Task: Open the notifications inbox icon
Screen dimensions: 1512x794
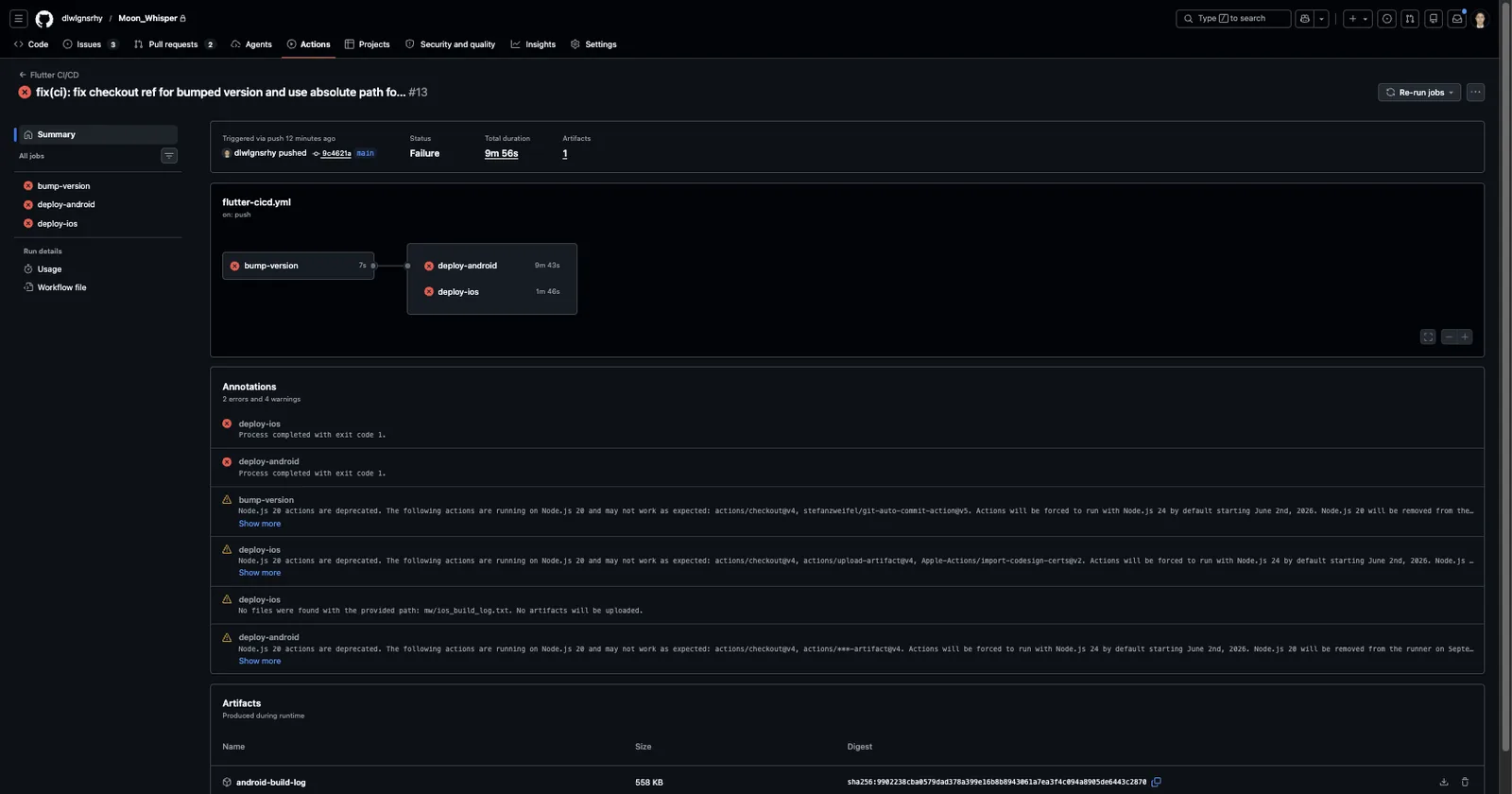Action: 1457,18
